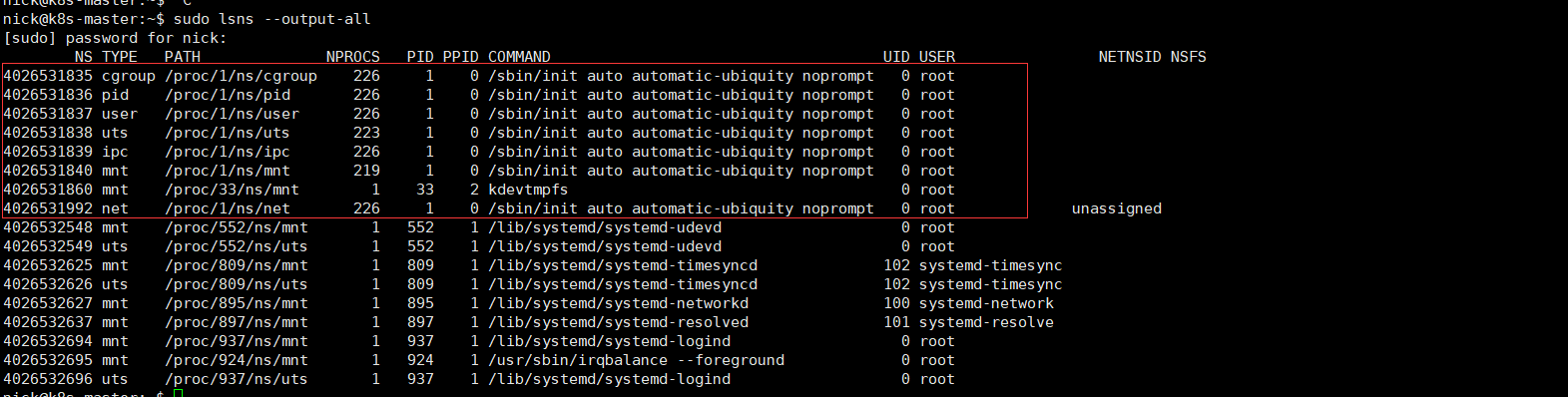Click the '[sudo] password for nick:' prompt line
Image resolution: width=1568 pixels, height=397 pixels.
(115, 38)
